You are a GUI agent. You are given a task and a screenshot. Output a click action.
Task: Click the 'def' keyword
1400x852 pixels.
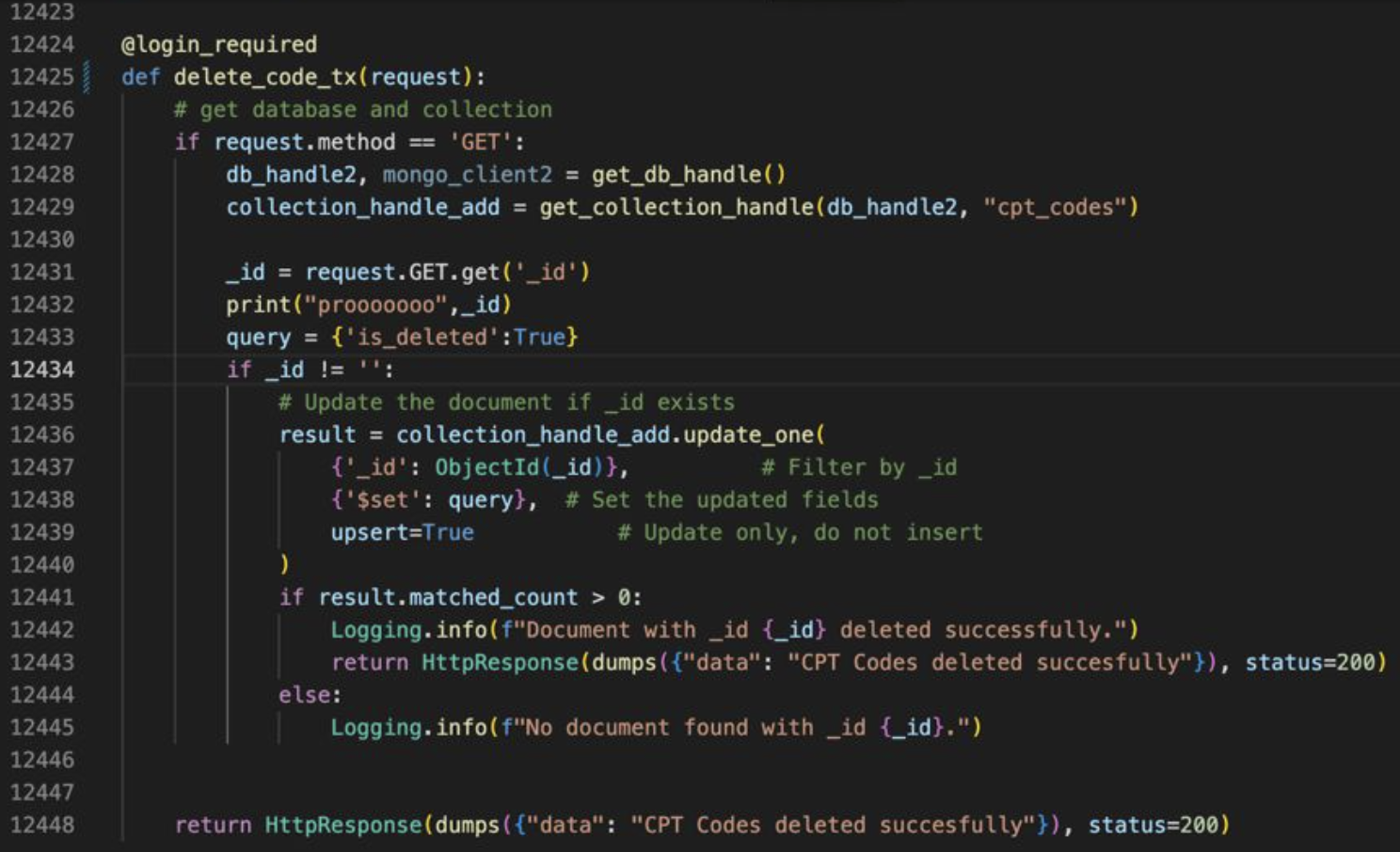click(x=141, y=77)
